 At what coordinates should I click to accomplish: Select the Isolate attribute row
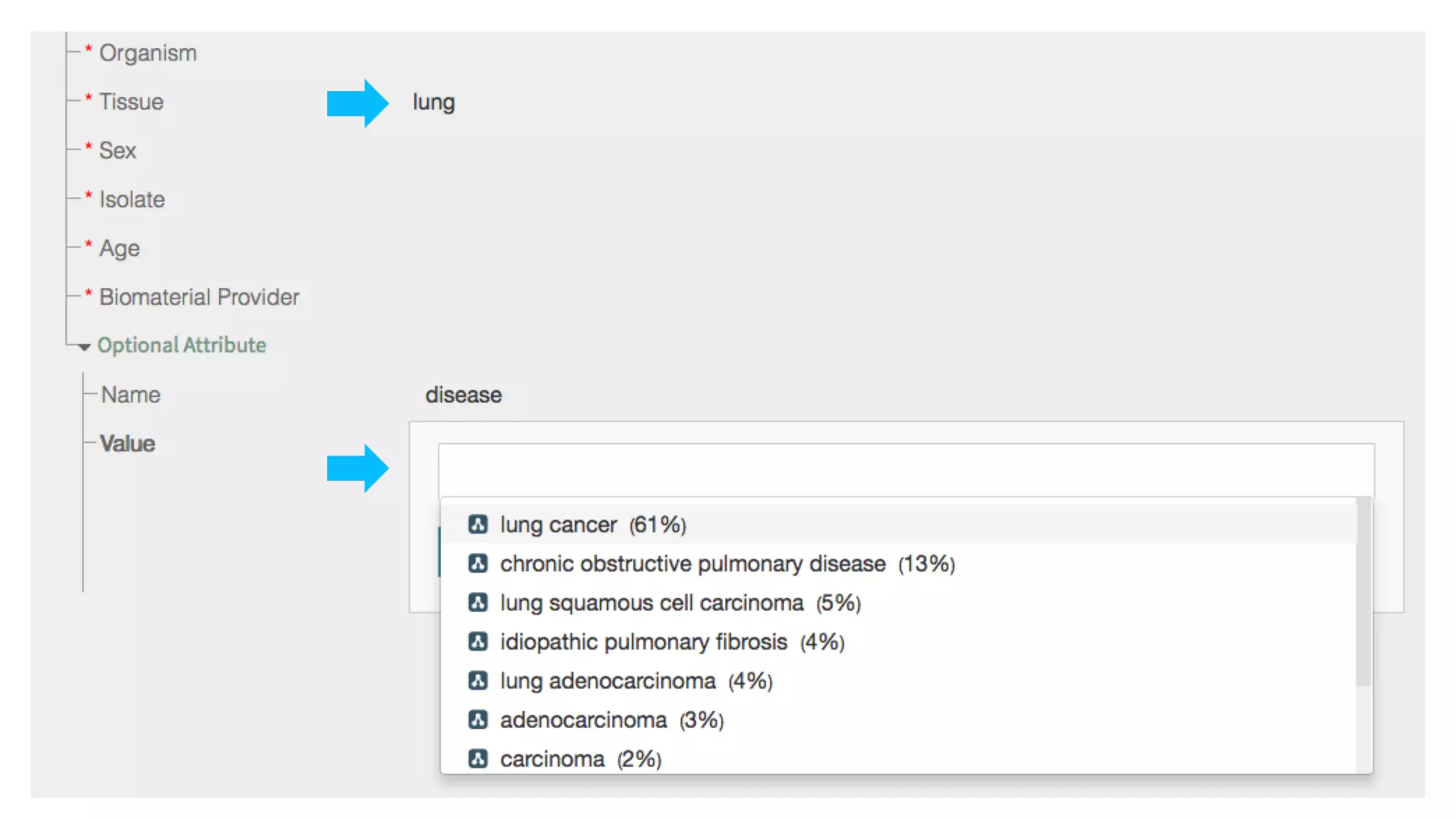[132, 200]
